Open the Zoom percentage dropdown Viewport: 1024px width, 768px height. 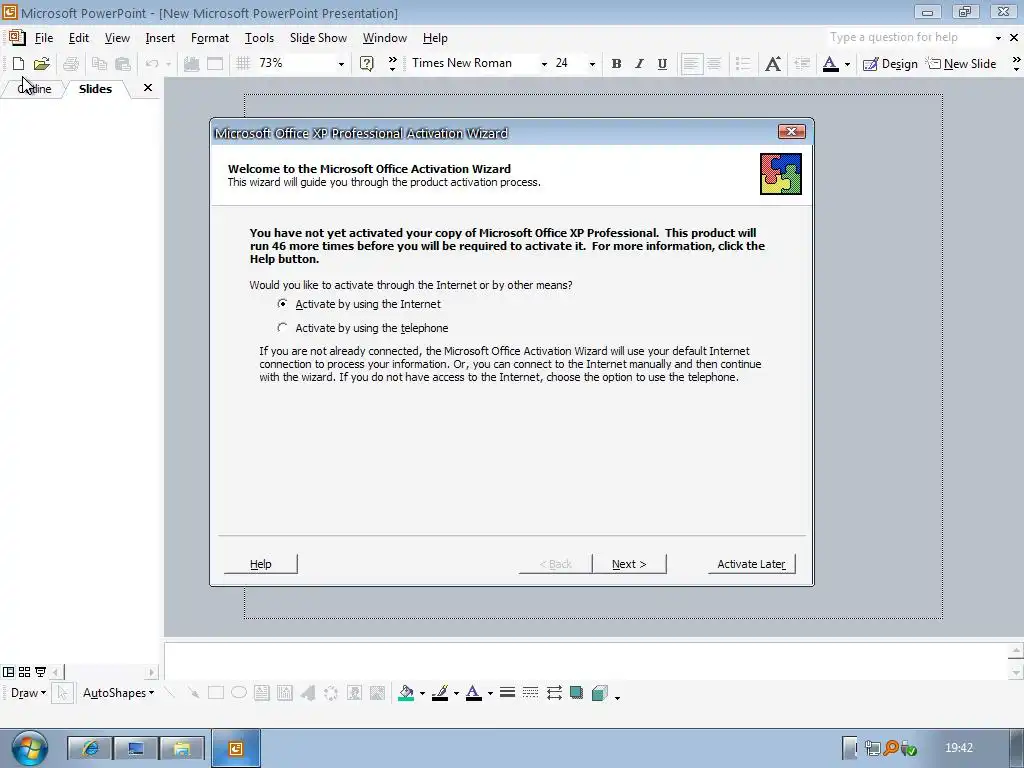pyautogui.click(x=341, y=64)
